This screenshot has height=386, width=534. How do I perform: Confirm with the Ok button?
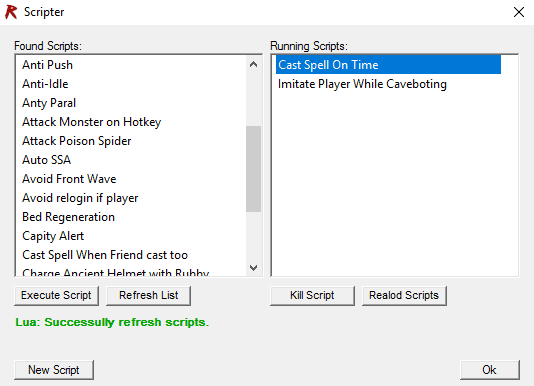pyautogui.click(x=490, y=370)
